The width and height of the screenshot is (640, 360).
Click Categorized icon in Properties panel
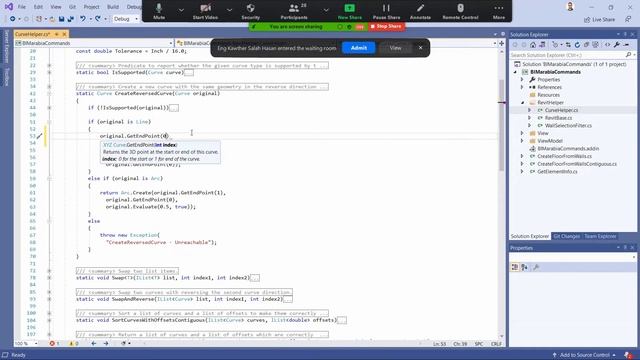coord(515,267)
